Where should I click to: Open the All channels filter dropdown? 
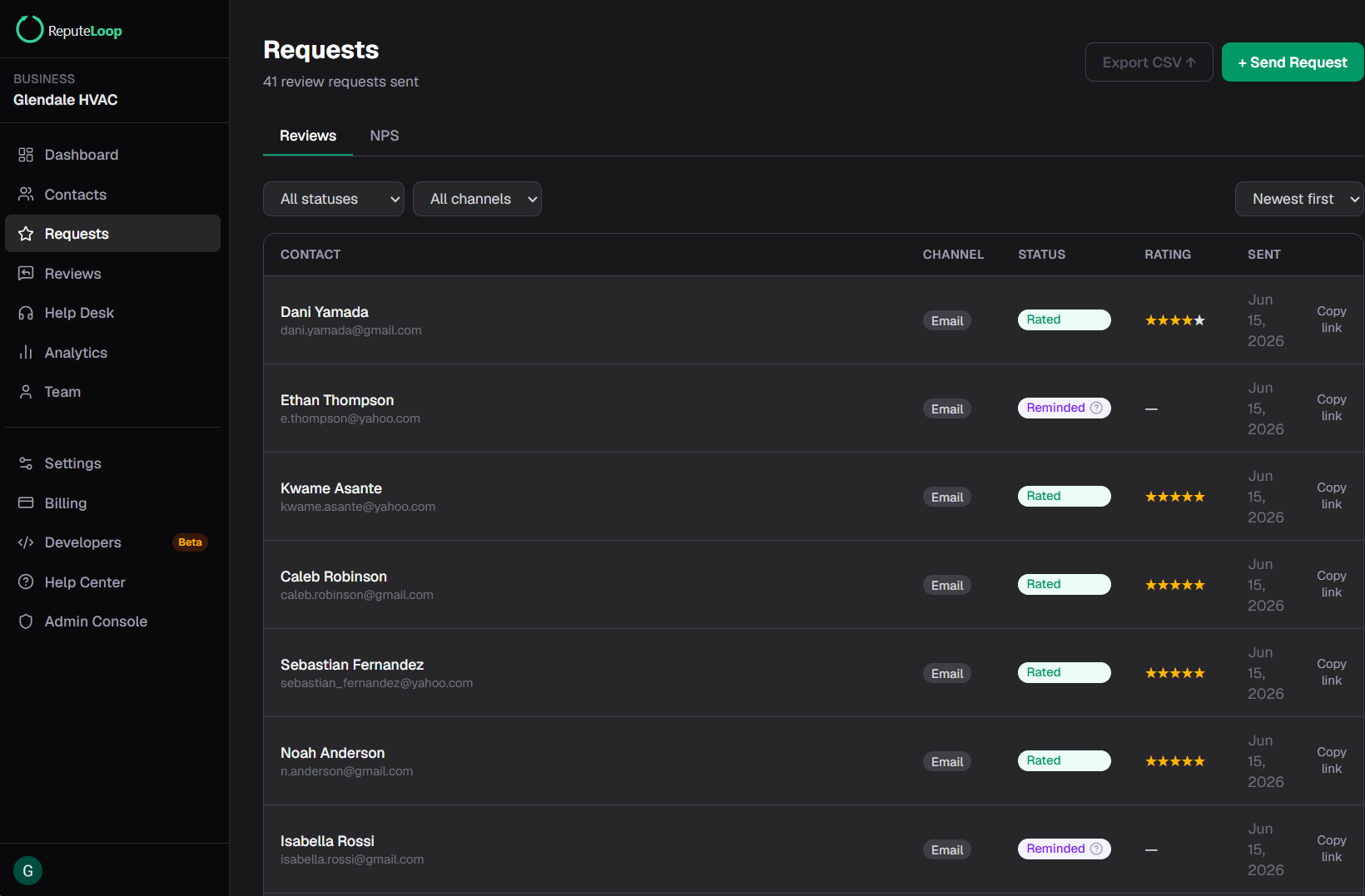coord(477,199)
